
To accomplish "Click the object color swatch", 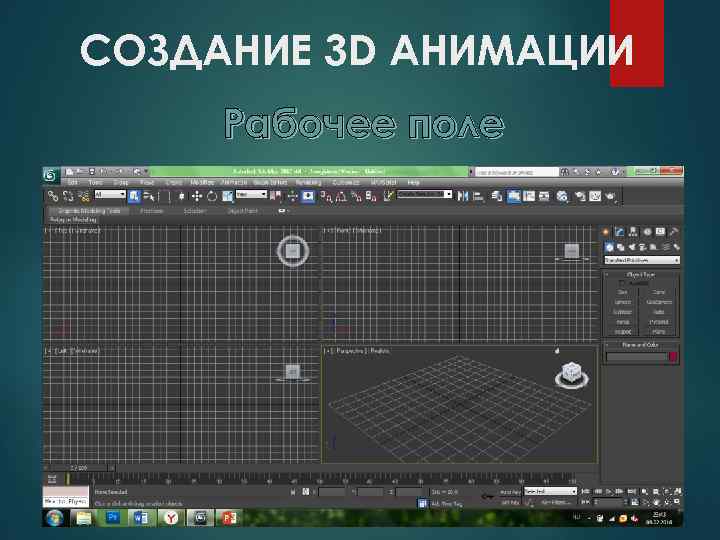I will coord(673,357).
